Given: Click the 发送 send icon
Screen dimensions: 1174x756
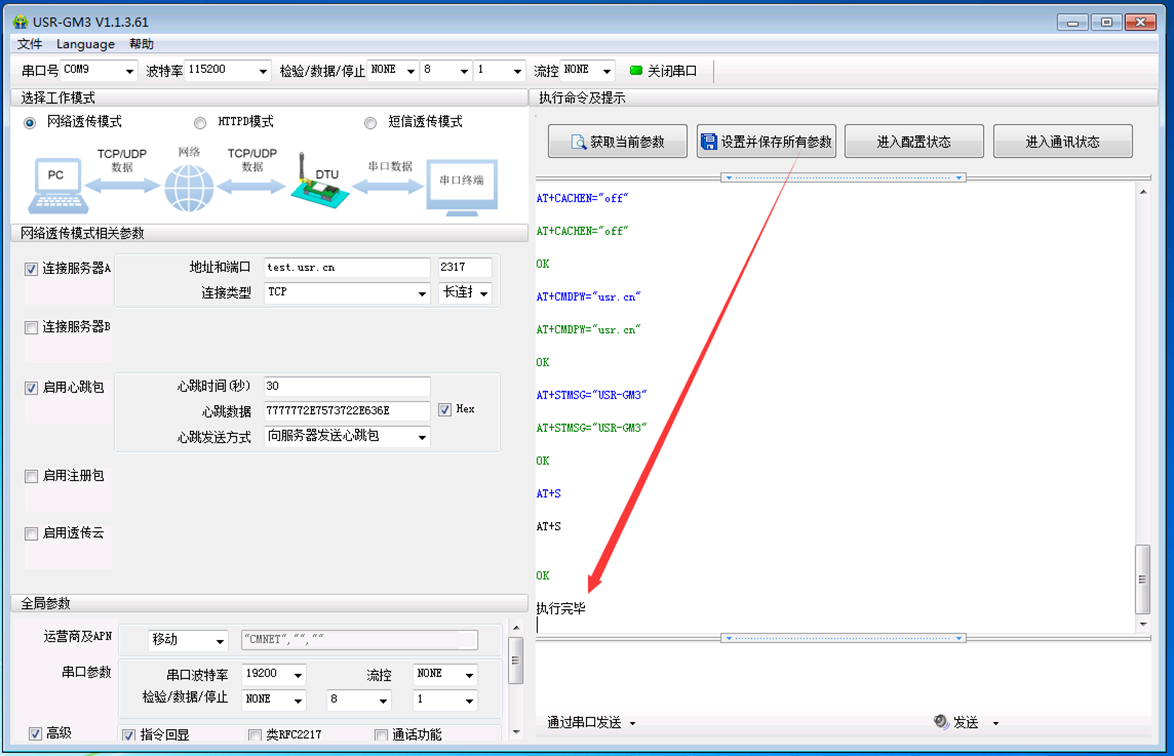Looking at the screenshot, I should click(941, 722).
